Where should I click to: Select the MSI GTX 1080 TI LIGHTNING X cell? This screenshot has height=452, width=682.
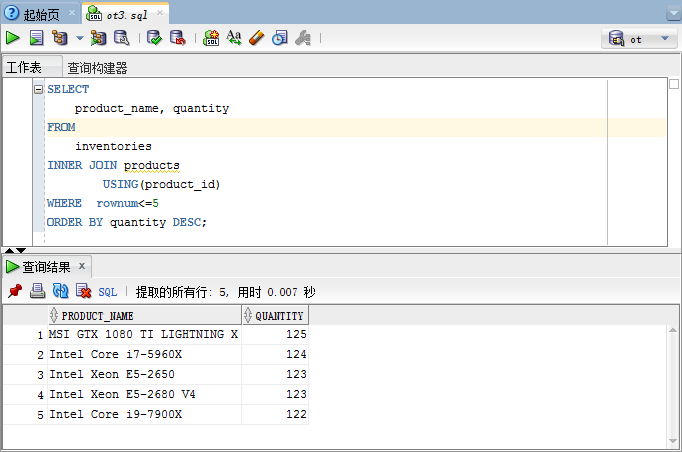click(144, 335)
